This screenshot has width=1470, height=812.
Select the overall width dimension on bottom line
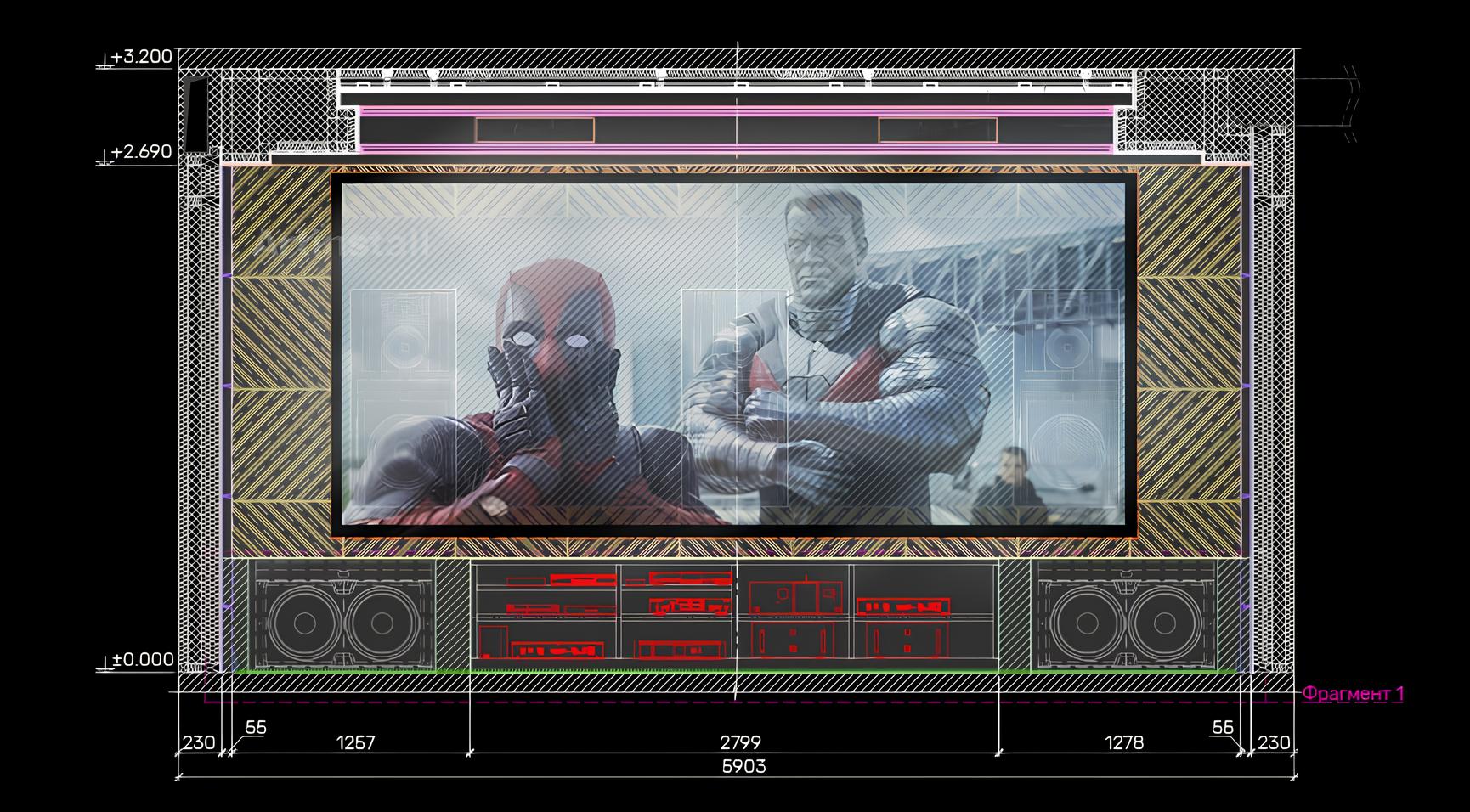743,766
